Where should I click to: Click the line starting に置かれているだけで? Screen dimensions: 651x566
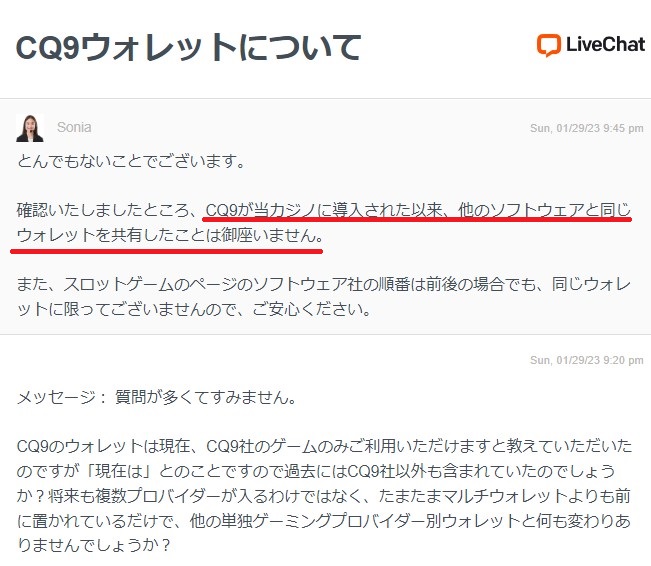pos(324,521)
